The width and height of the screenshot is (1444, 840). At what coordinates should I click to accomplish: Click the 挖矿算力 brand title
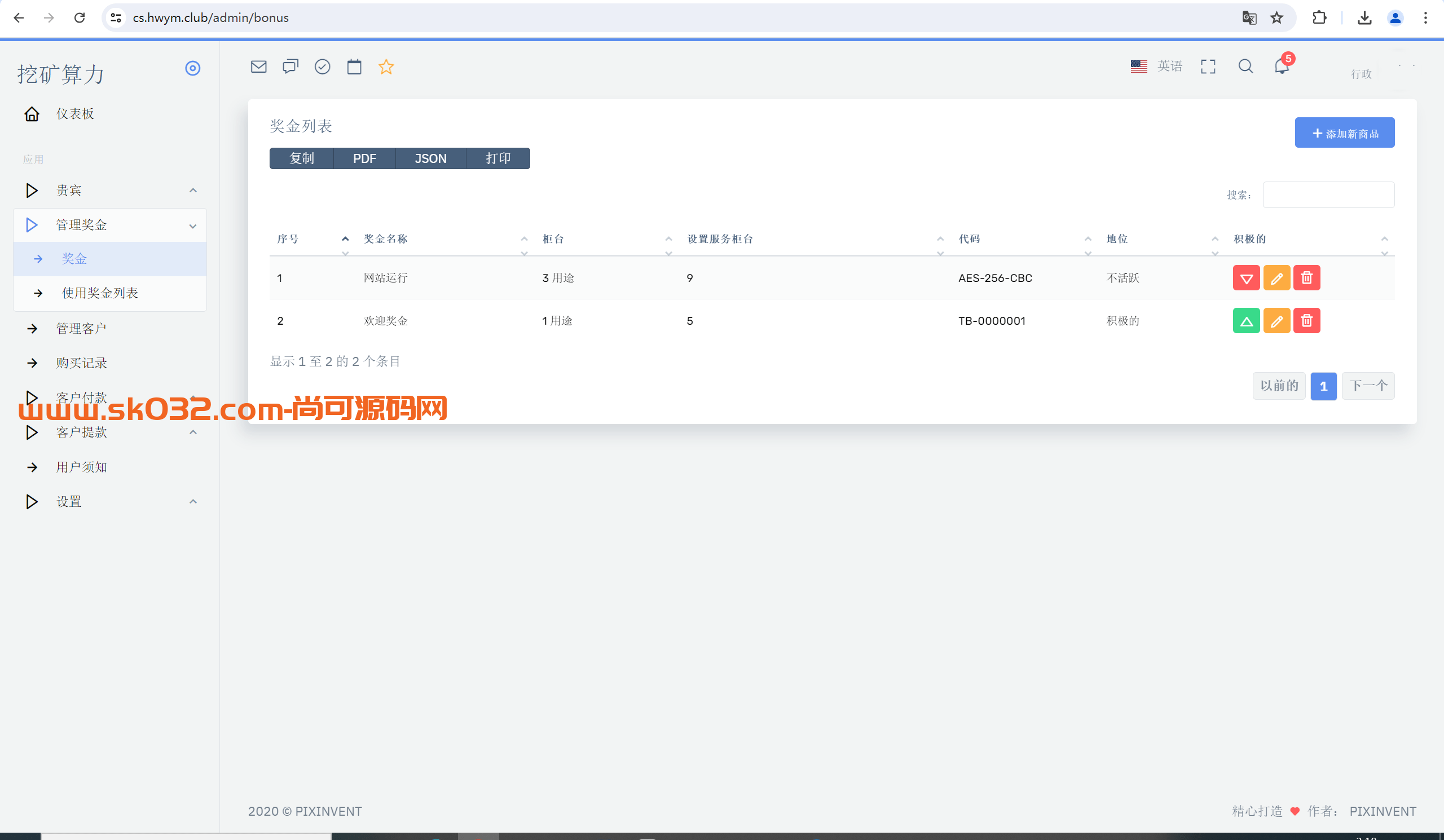(x=61, y=74)
